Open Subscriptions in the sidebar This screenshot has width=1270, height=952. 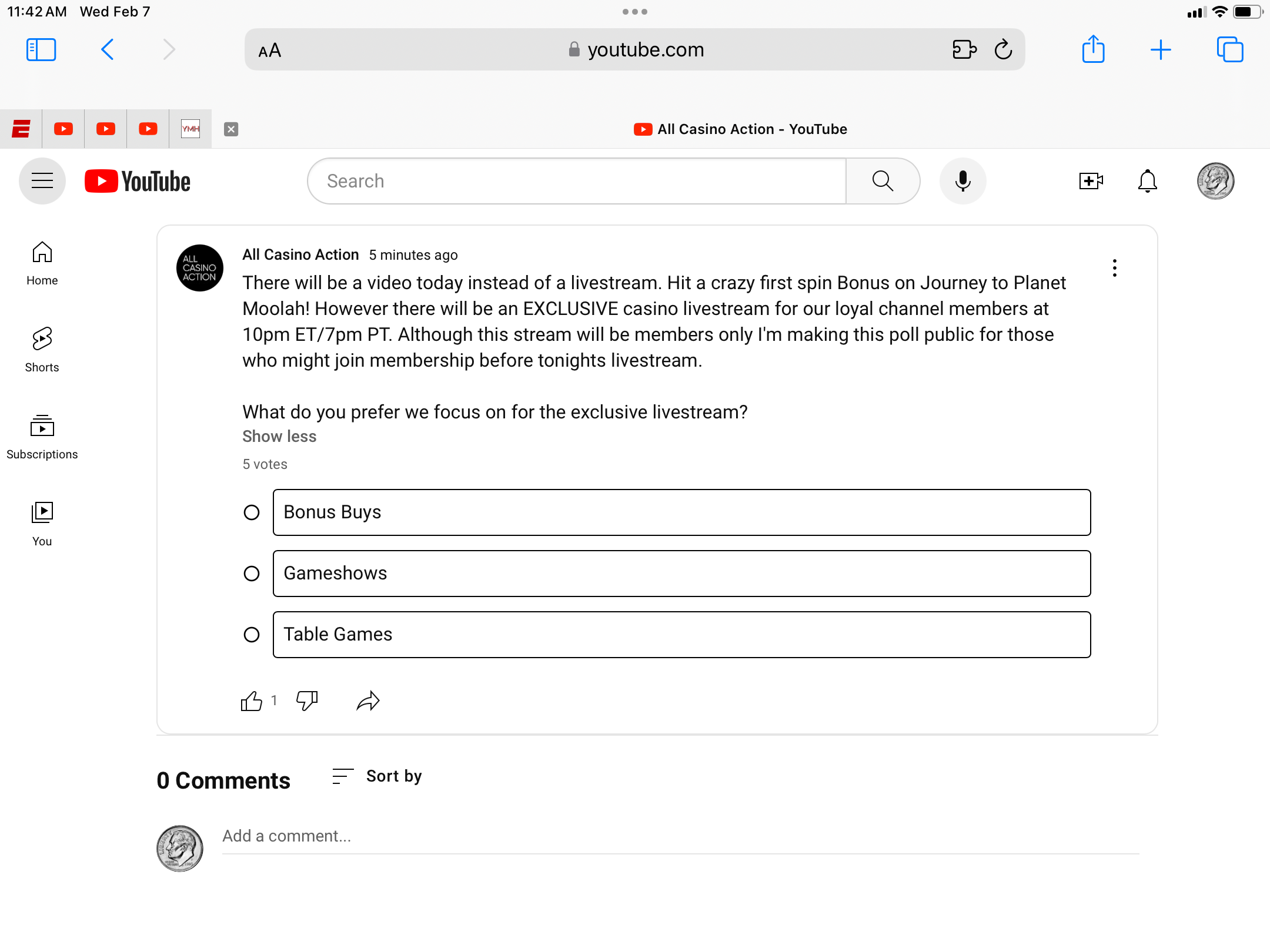(x=42, y=437)
